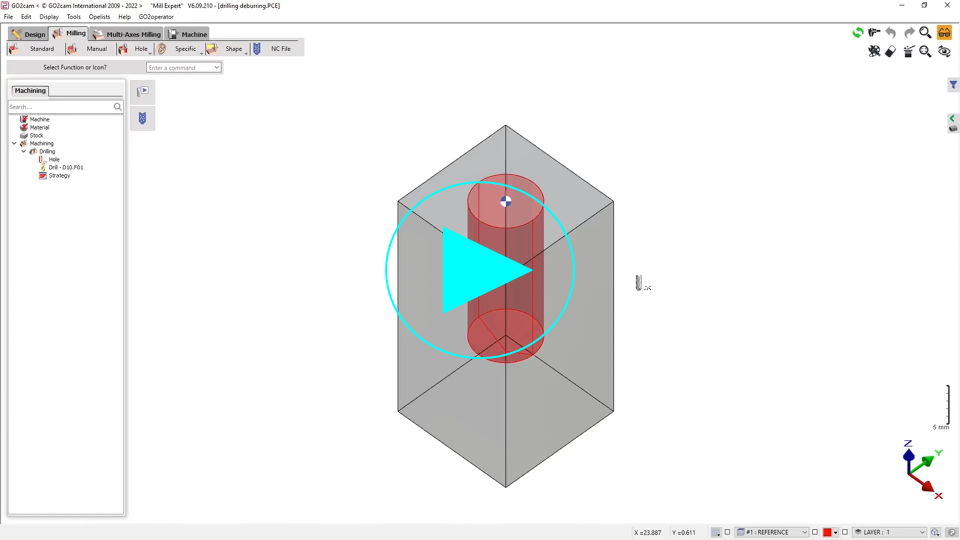The width and height of the screenshot is (960, 540).
Task: Click the simulation play icon beside tree
Action: click(x=142, y=92)
